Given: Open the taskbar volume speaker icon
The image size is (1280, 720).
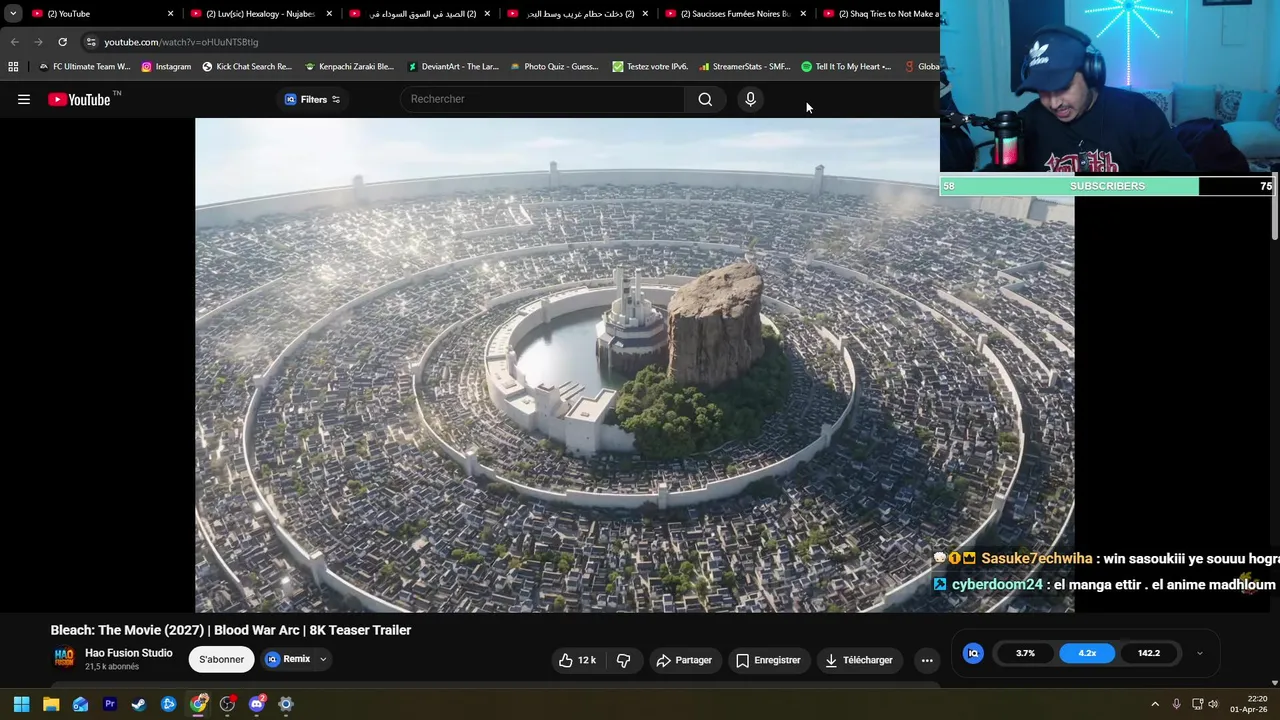Looking at the screenshot, I should (x=1213, y=704).
